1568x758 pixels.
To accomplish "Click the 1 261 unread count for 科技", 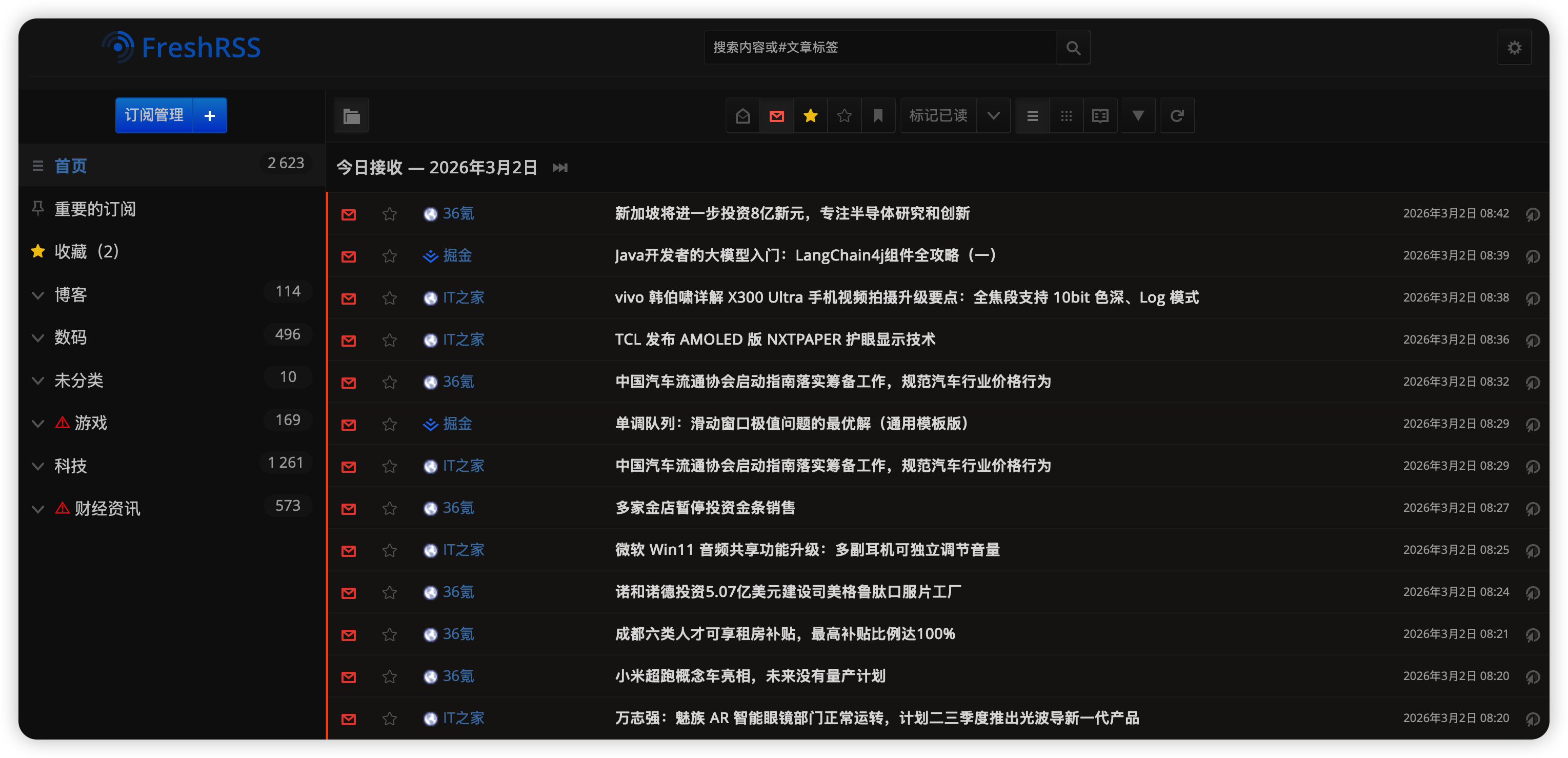I will click(286, 463).
